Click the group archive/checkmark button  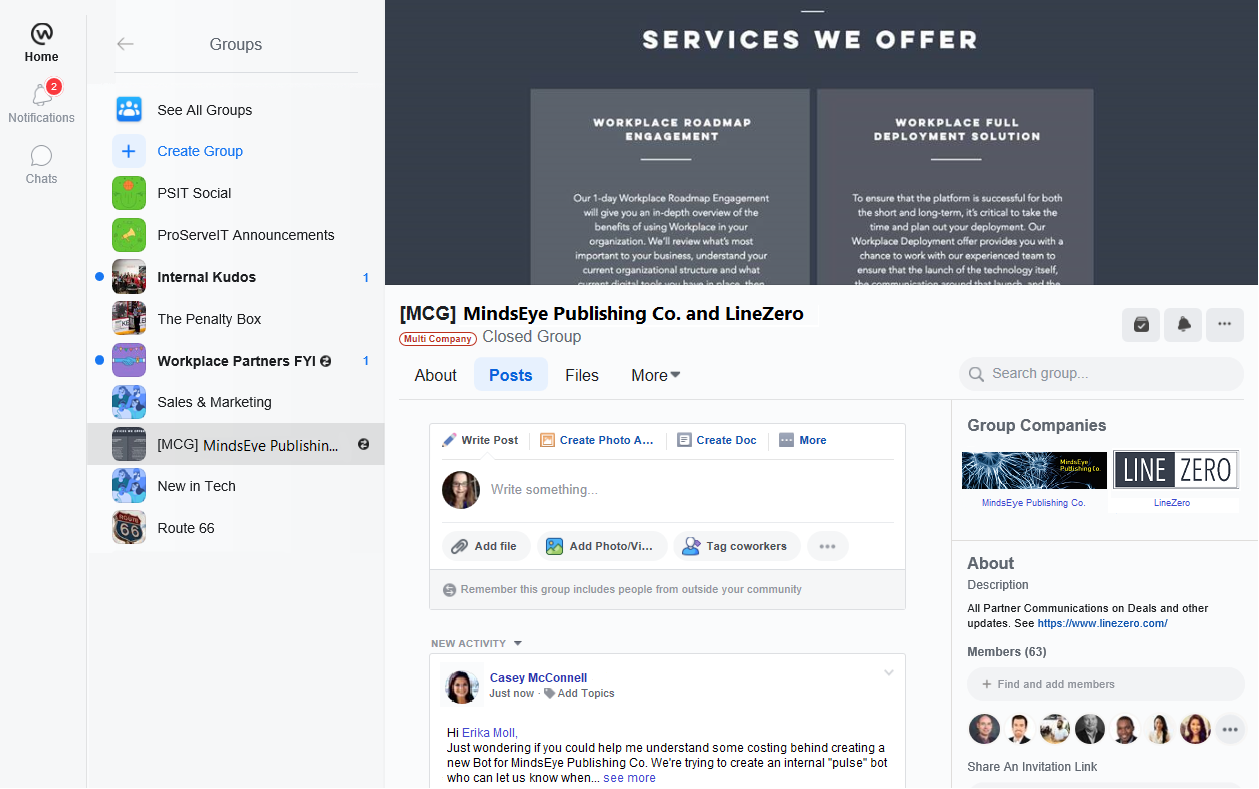(x=1141, y=325)
